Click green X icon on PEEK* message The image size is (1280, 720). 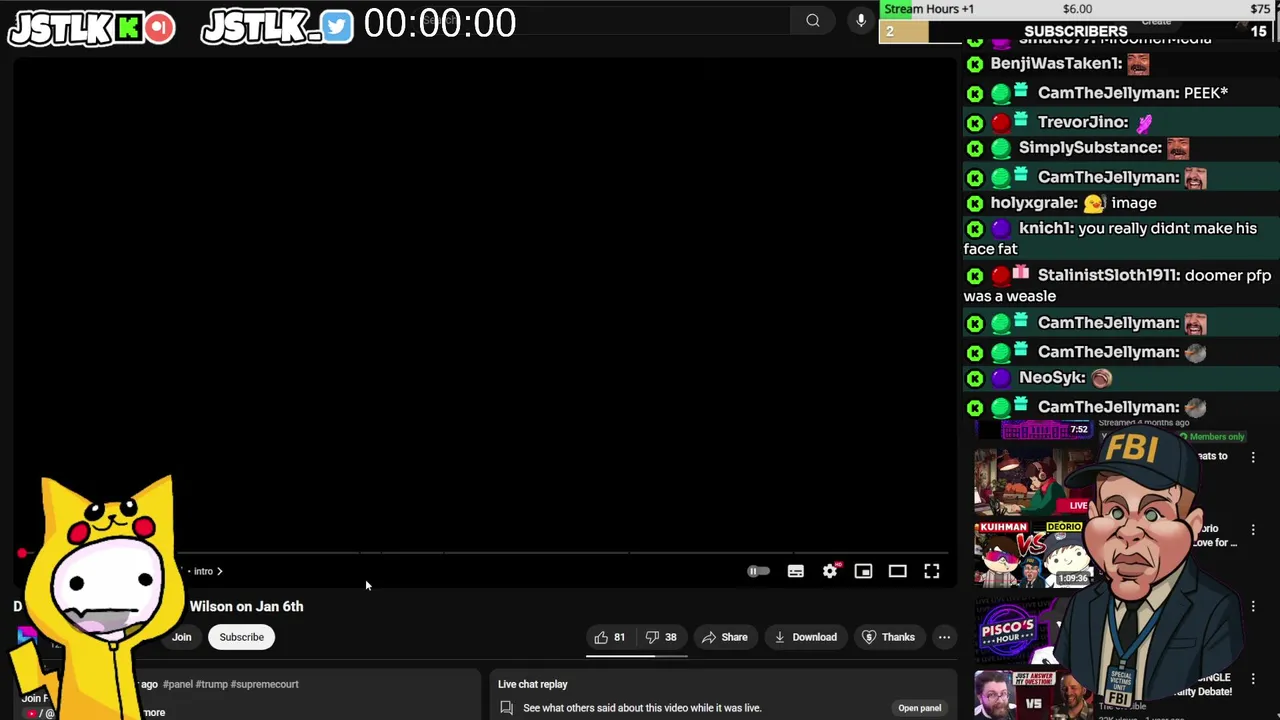975,94
